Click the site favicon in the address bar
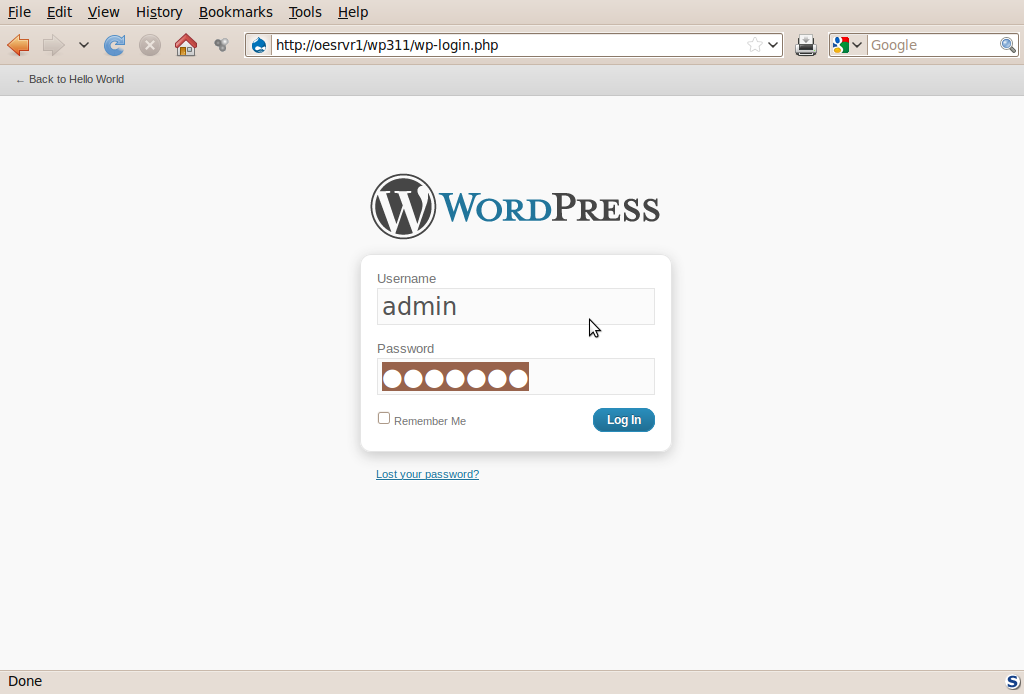This screenshot has width=1024, height=694. [259, 45]
